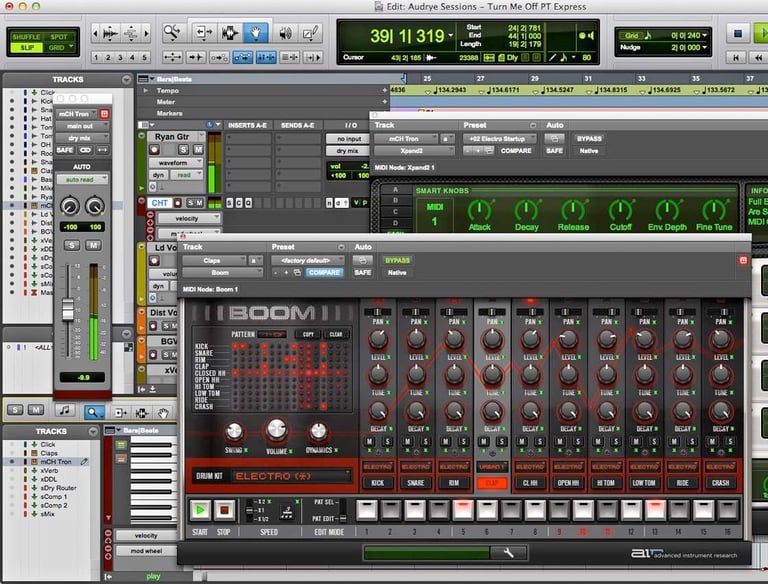Click COPY pattern button in Boom

click(308, 334)
